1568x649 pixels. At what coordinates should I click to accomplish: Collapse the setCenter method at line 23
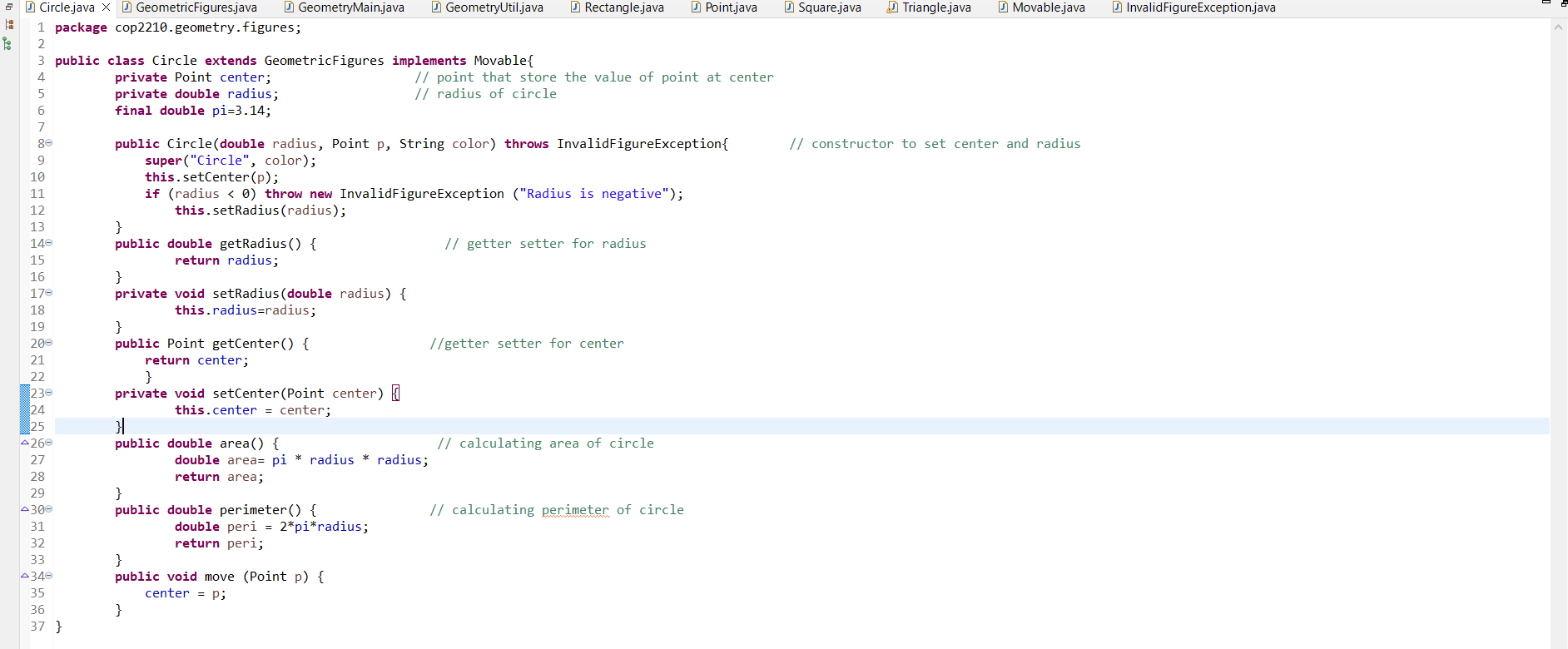coord(49,393)
